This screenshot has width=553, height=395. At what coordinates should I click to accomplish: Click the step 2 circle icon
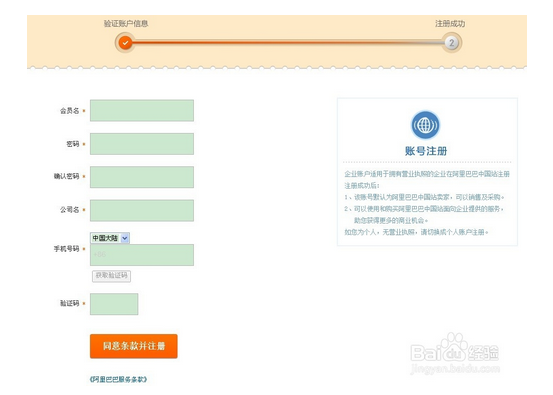point(451,43)
